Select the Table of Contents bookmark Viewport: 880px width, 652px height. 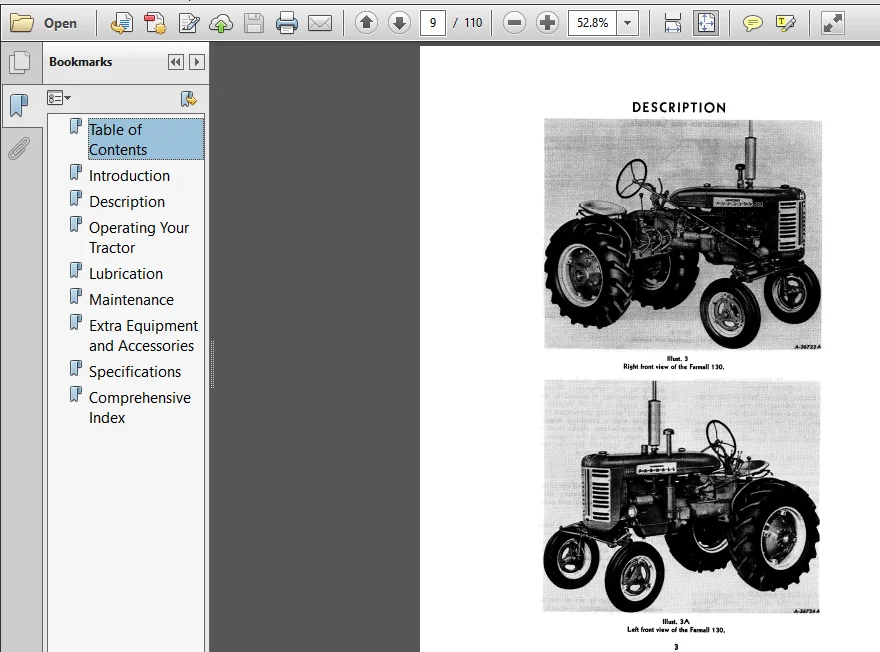click(146, 139)
